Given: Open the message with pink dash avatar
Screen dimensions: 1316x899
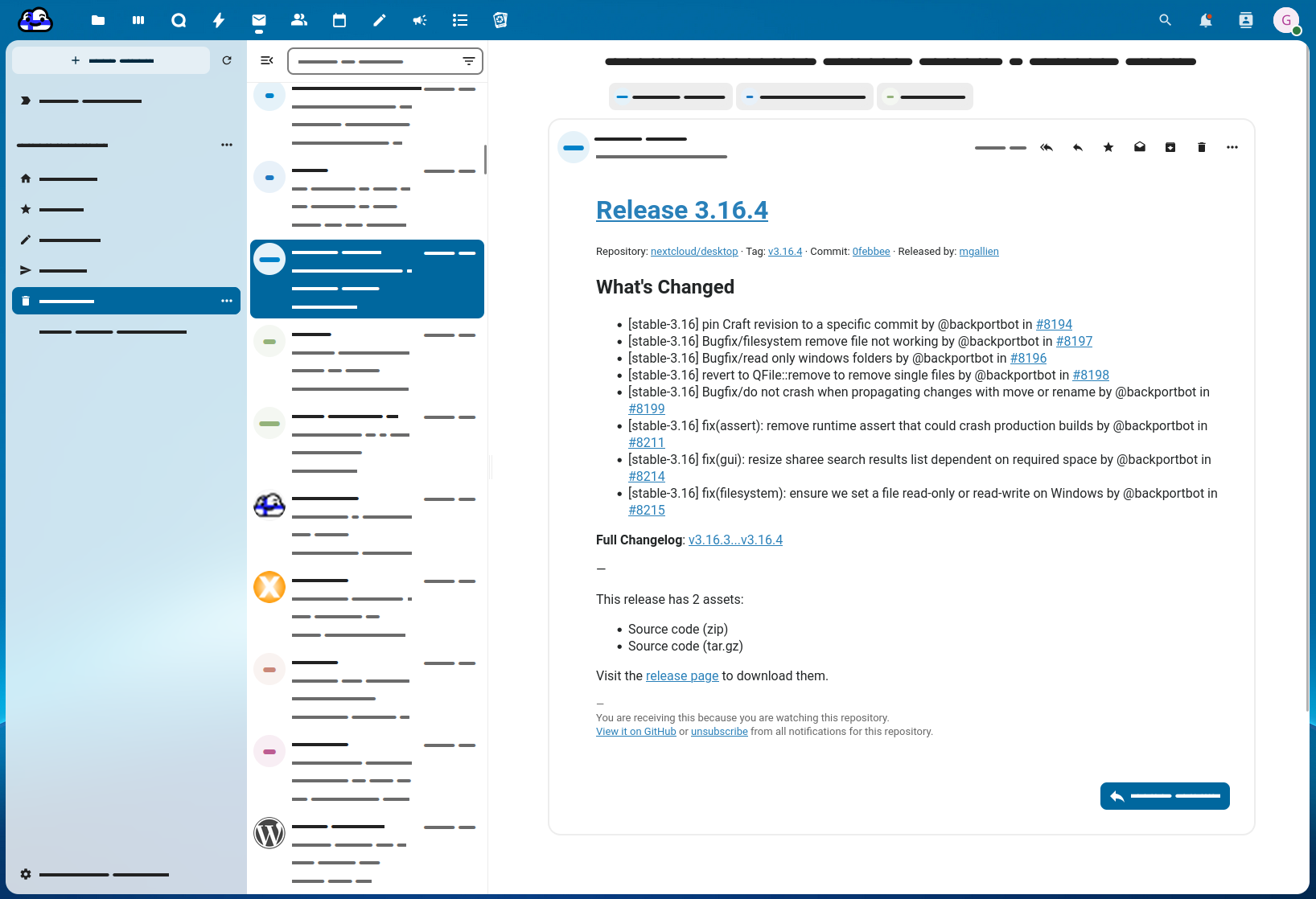Looking at the screenshot, I should point(367,771).
